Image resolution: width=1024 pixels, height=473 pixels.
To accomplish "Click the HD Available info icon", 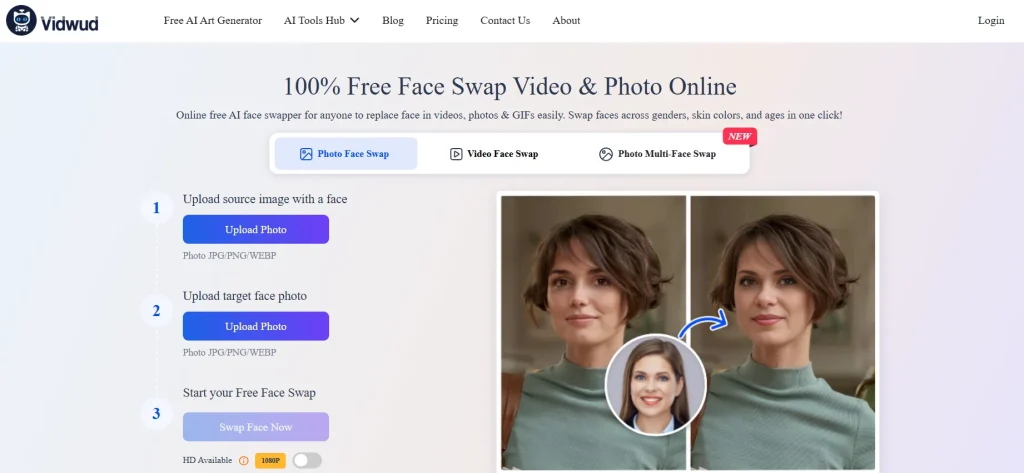I will coord(244,461).
